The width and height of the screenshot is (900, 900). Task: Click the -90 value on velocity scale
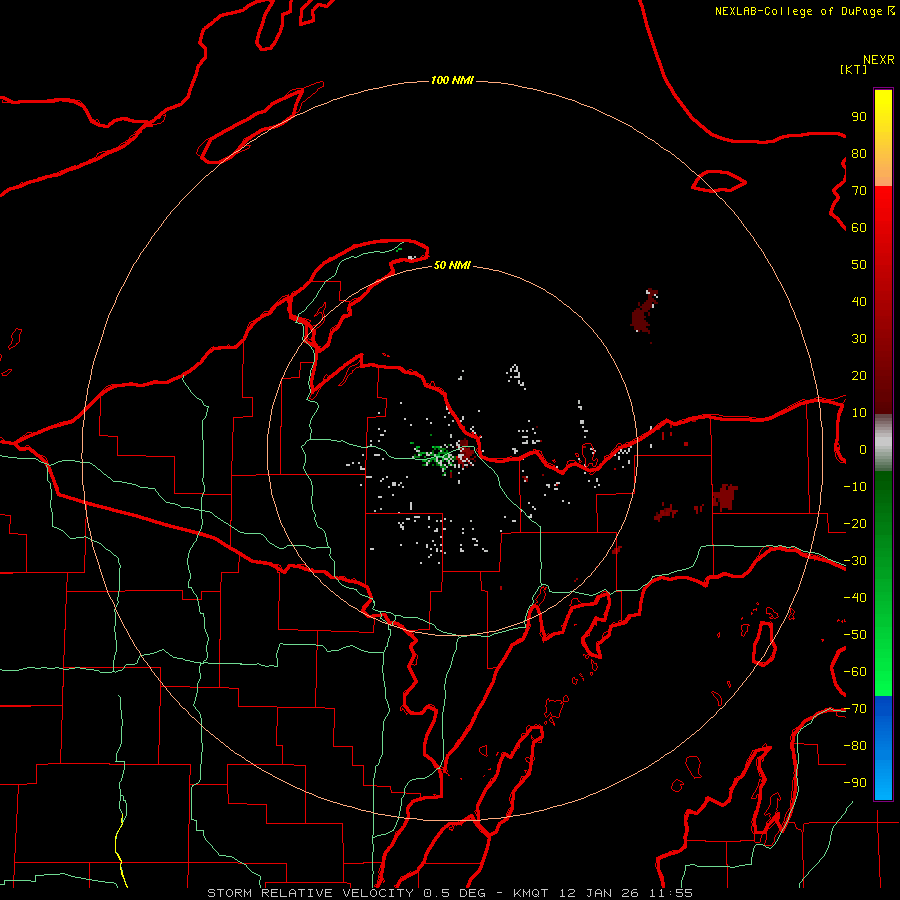coord(855,783)
